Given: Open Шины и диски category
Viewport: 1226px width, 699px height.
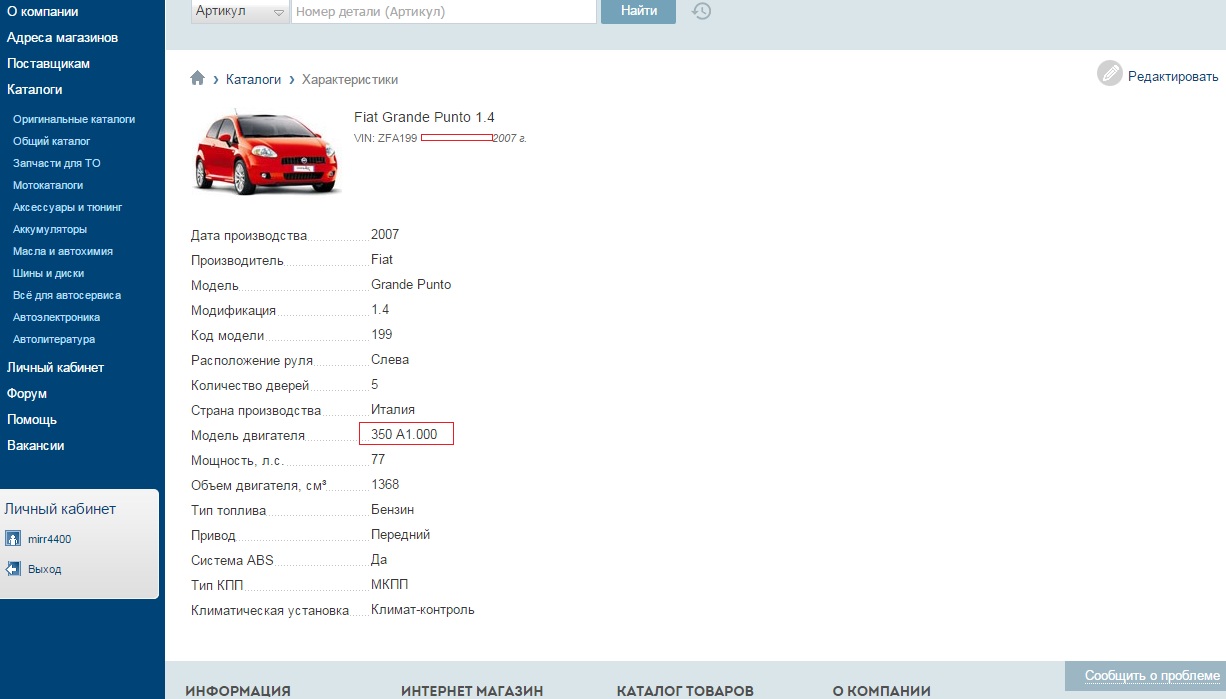Looking at the screenshot, I should point(49,273).
